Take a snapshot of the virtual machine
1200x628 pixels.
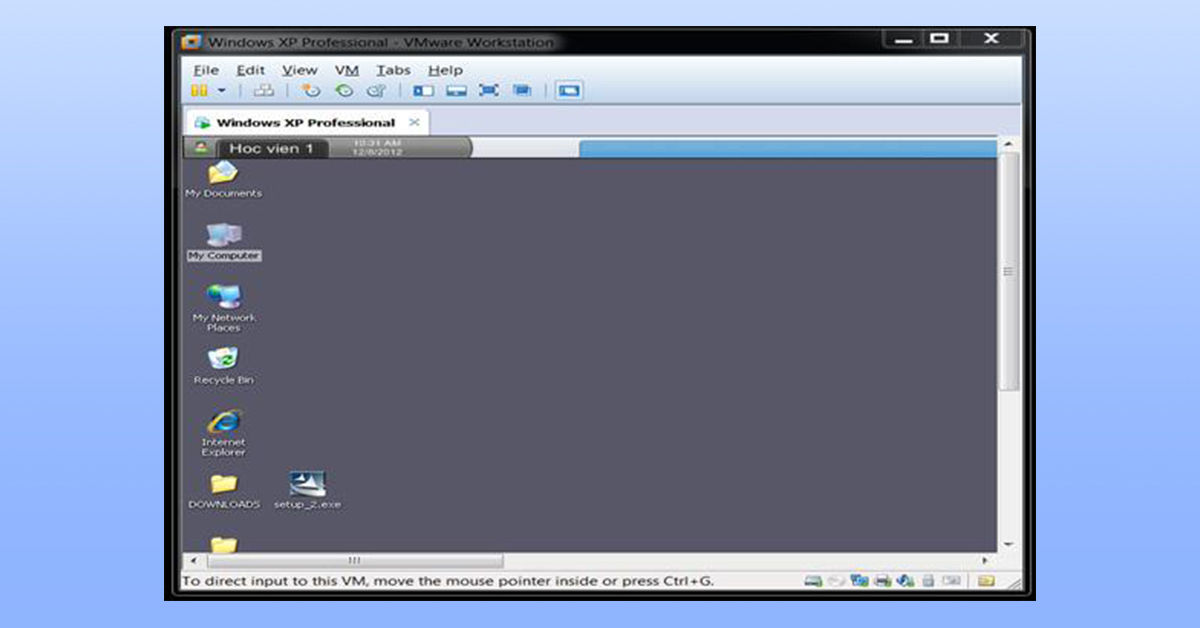coord(311,90)
